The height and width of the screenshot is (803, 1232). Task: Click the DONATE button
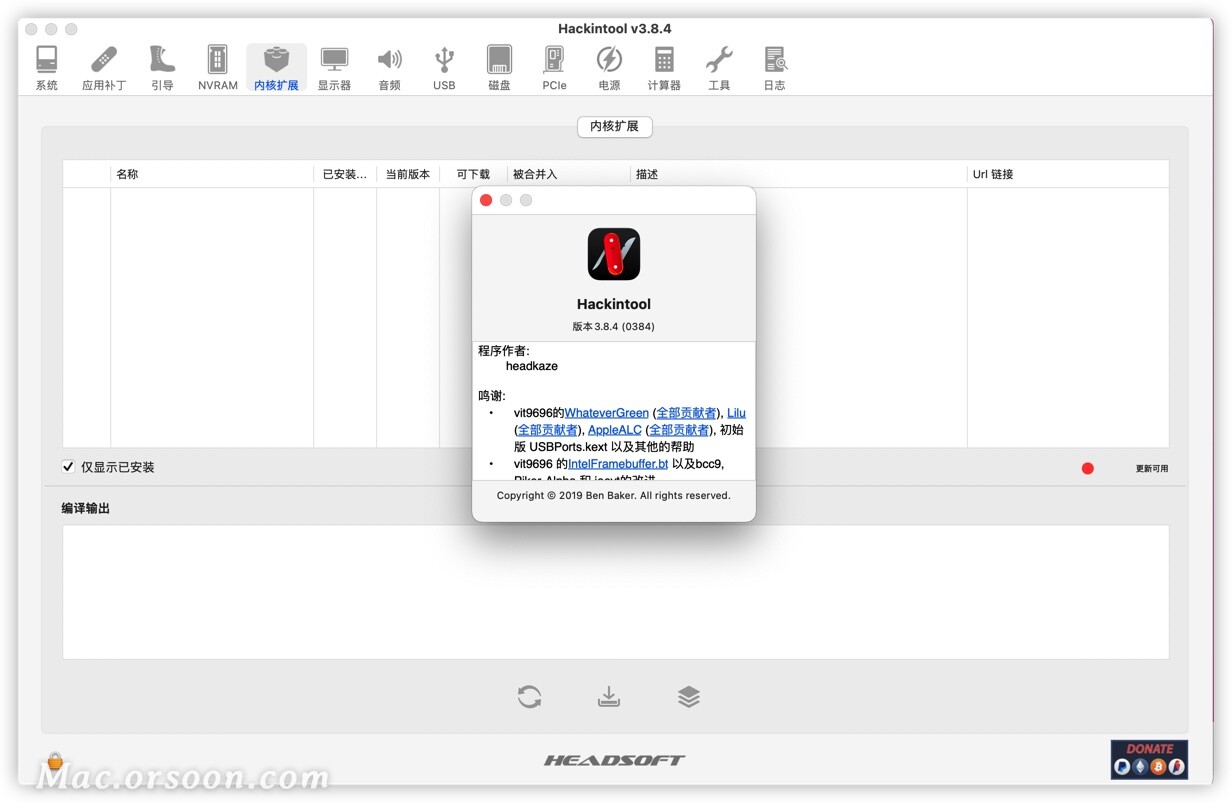coord(1148,760)
